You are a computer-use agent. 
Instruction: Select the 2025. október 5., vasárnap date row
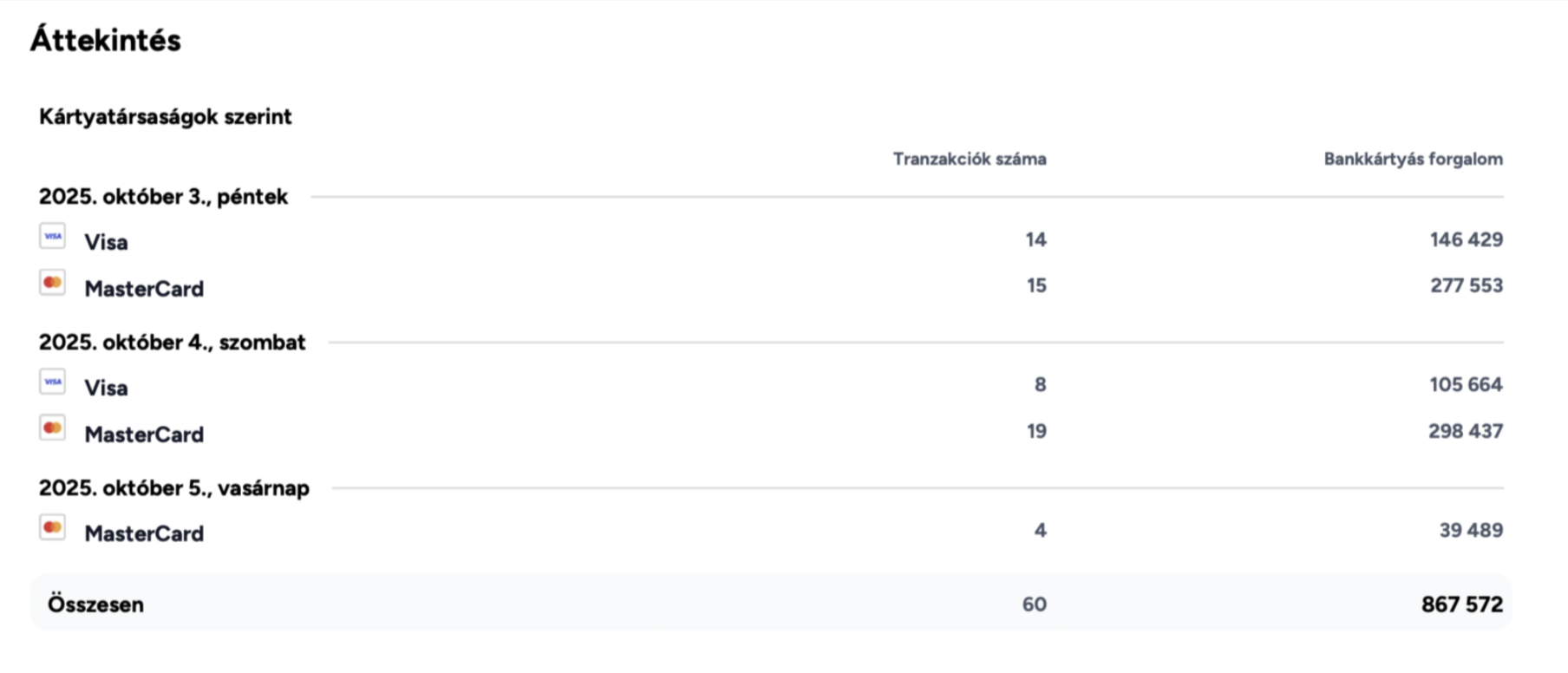click(x=173, y=488)
